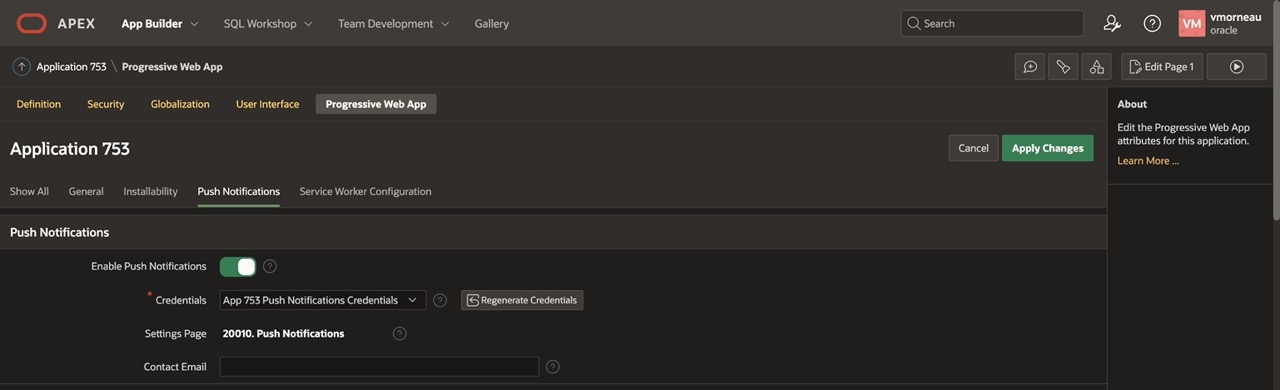Click help icon beside Settings Page
This screenshot has width=1280, height=390.
(x=400, y=333)
